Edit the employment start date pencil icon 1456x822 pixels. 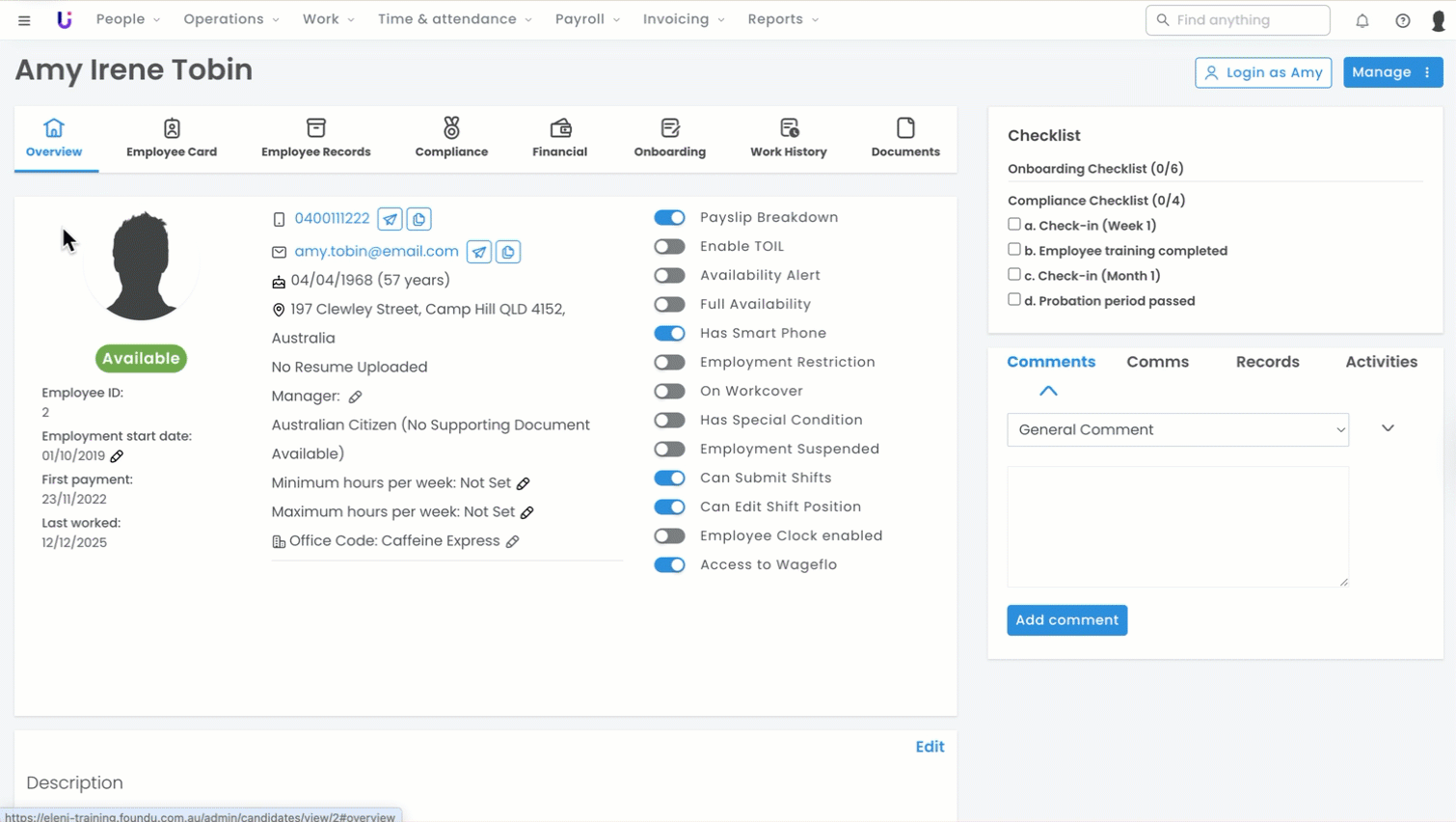coord(117,456)
